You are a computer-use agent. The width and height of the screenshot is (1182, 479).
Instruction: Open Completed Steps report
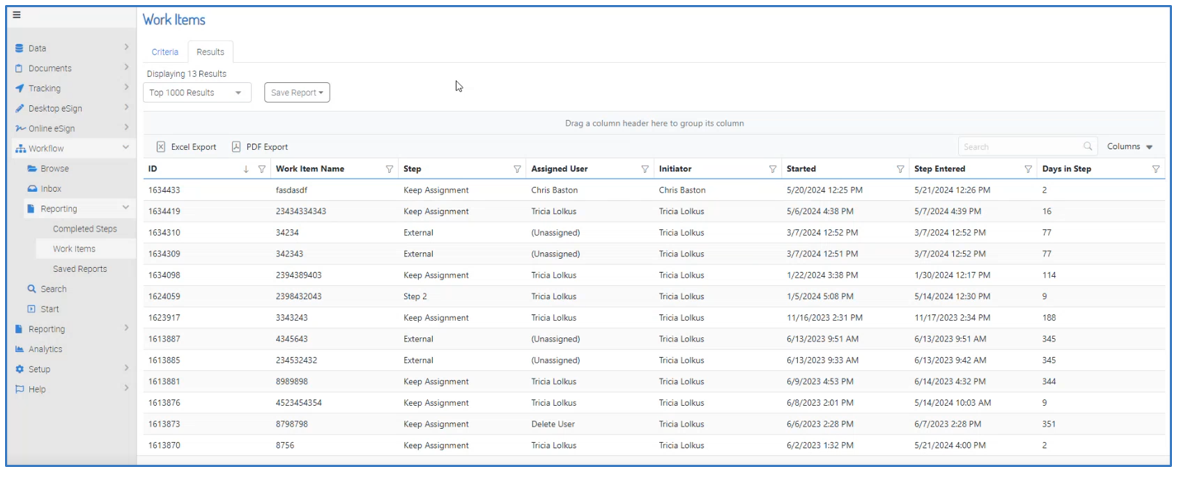pyautogui.click(x=84, y=229)
